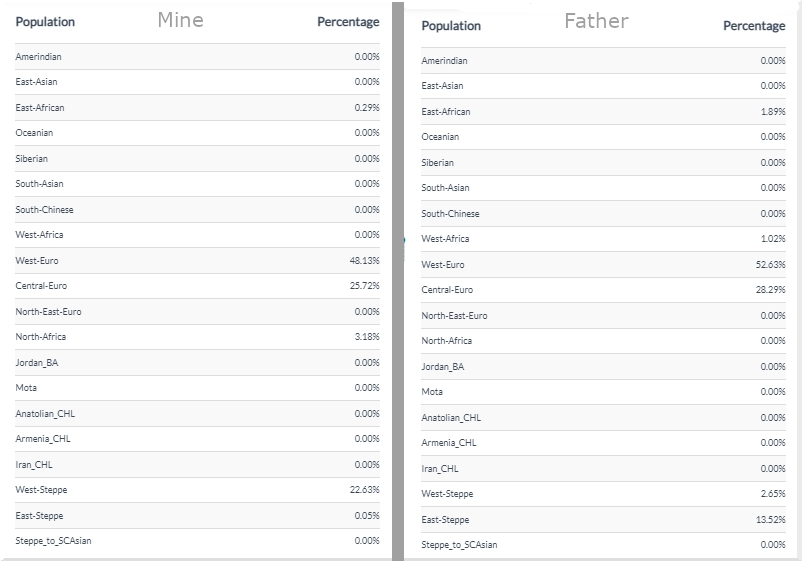The height and width of the screenshot is (561, 802).
Task: Sort by Percentage header in Mine table
Action: point(348,22)
